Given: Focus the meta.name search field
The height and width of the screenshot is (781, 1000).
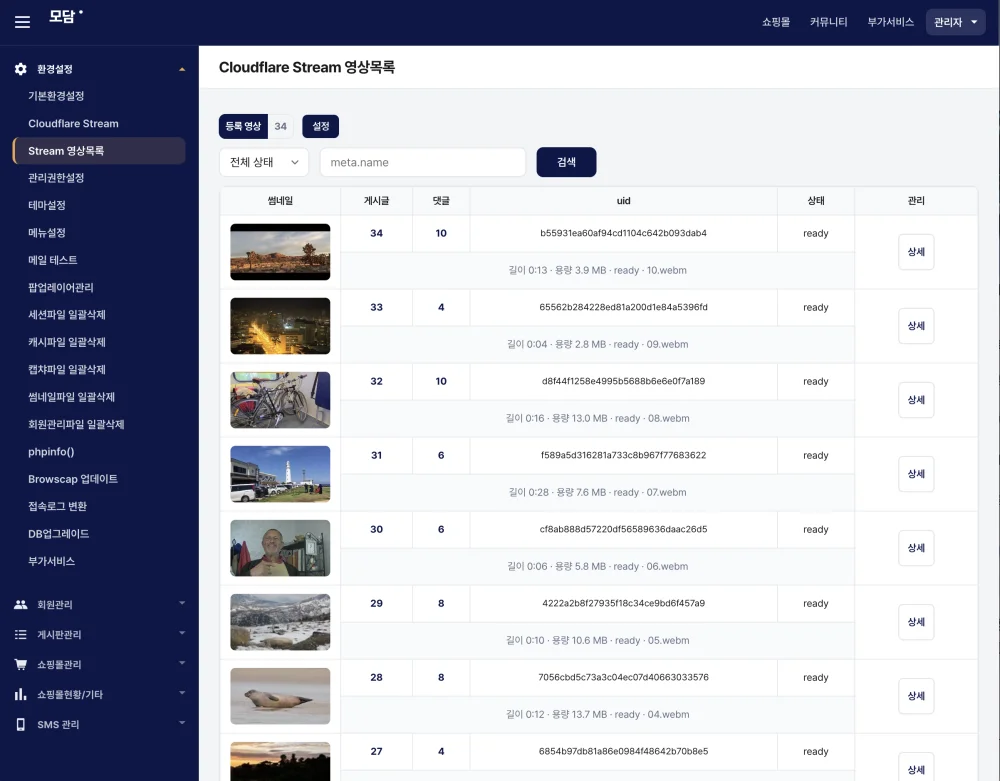Looking at the screenshot, I should (x=423, y=162).
